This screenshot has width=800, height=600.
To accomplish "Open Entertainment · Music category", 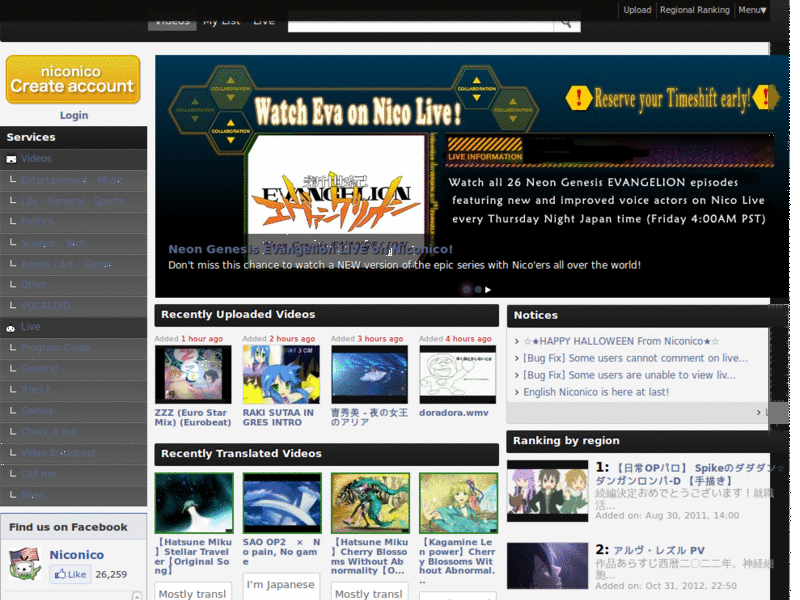I will (x=72, y=180).
